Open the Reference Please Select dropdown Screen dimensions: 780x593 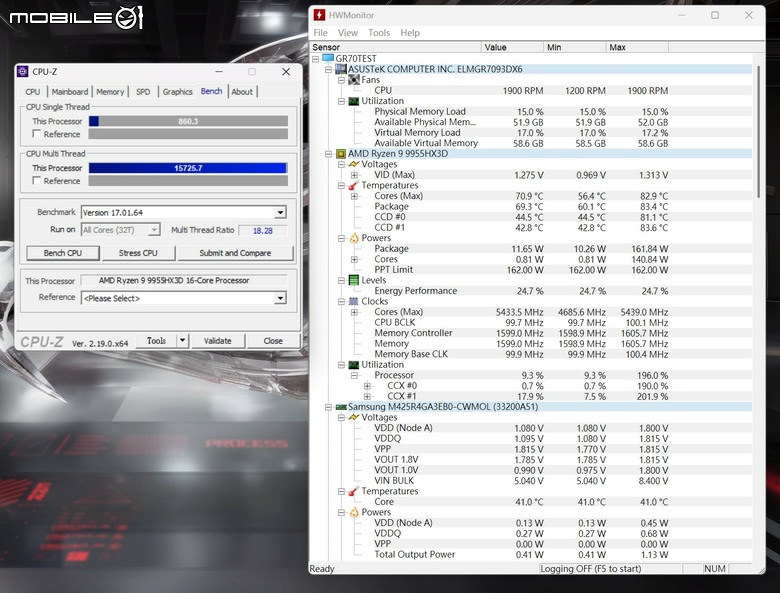click(x=281, y=298)
